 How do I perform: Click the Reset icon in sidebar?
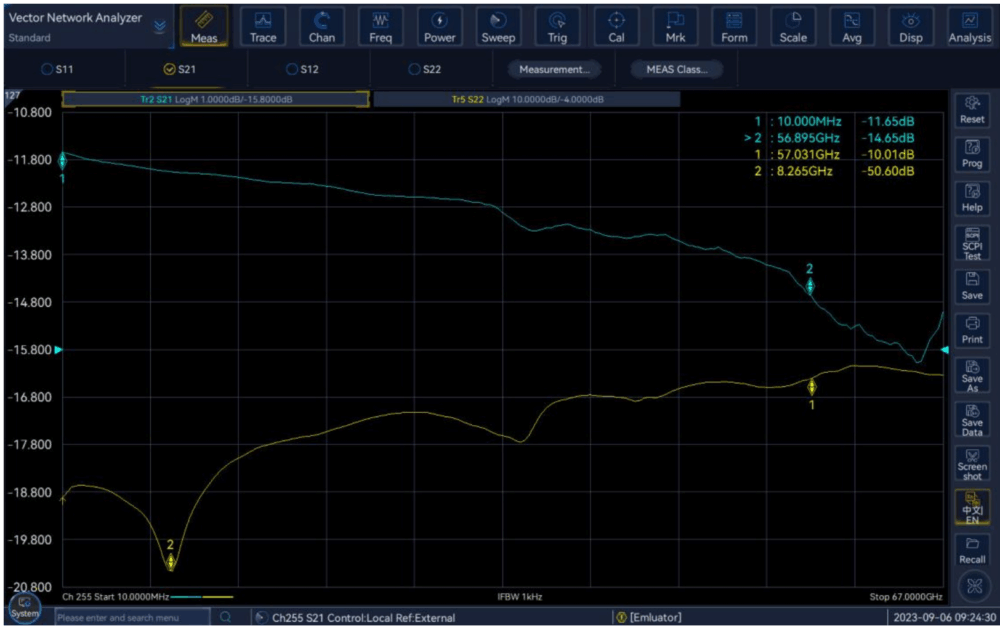pos(971,110)
